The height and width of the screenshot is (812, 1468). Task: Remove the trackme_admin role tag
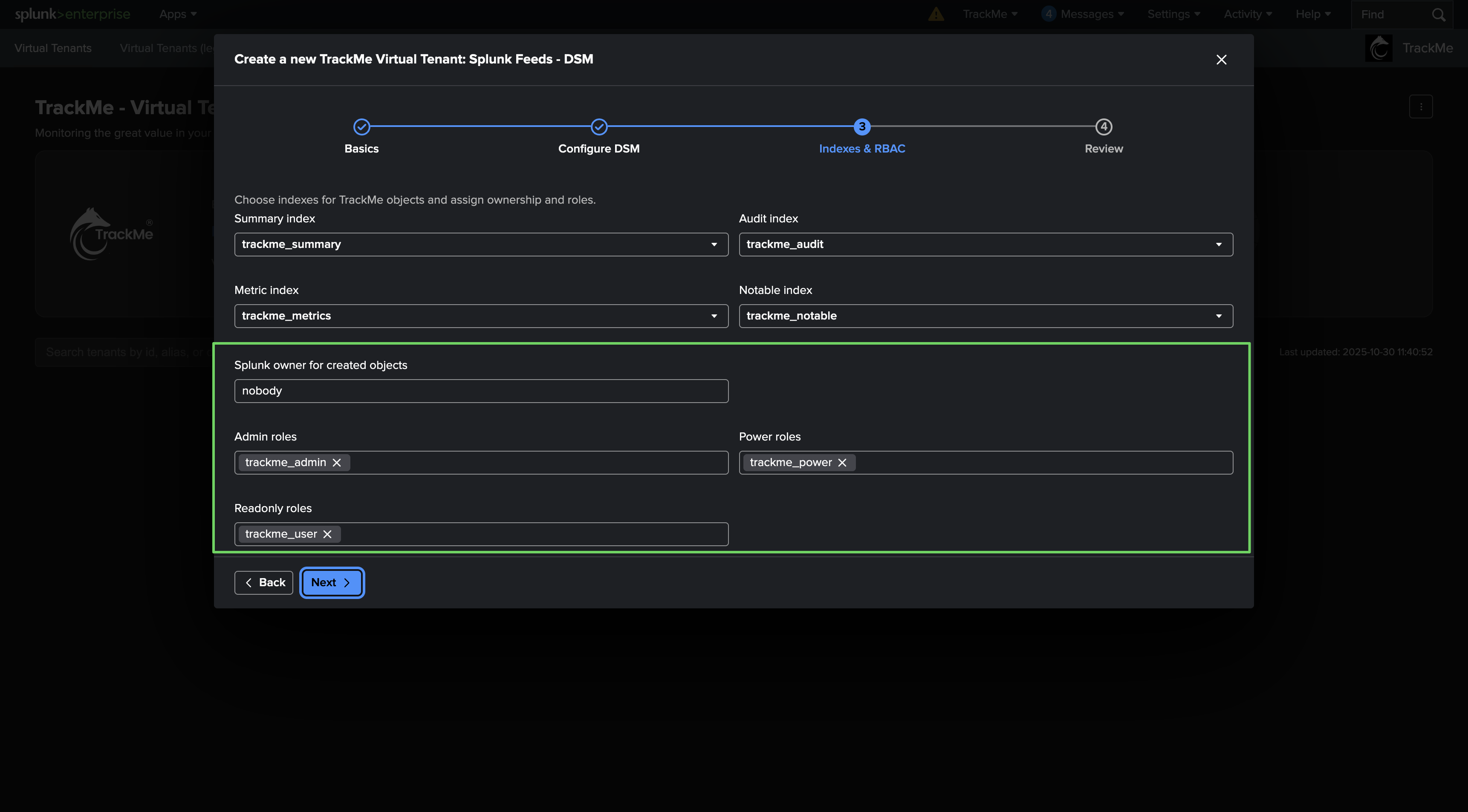pos(337,462)
